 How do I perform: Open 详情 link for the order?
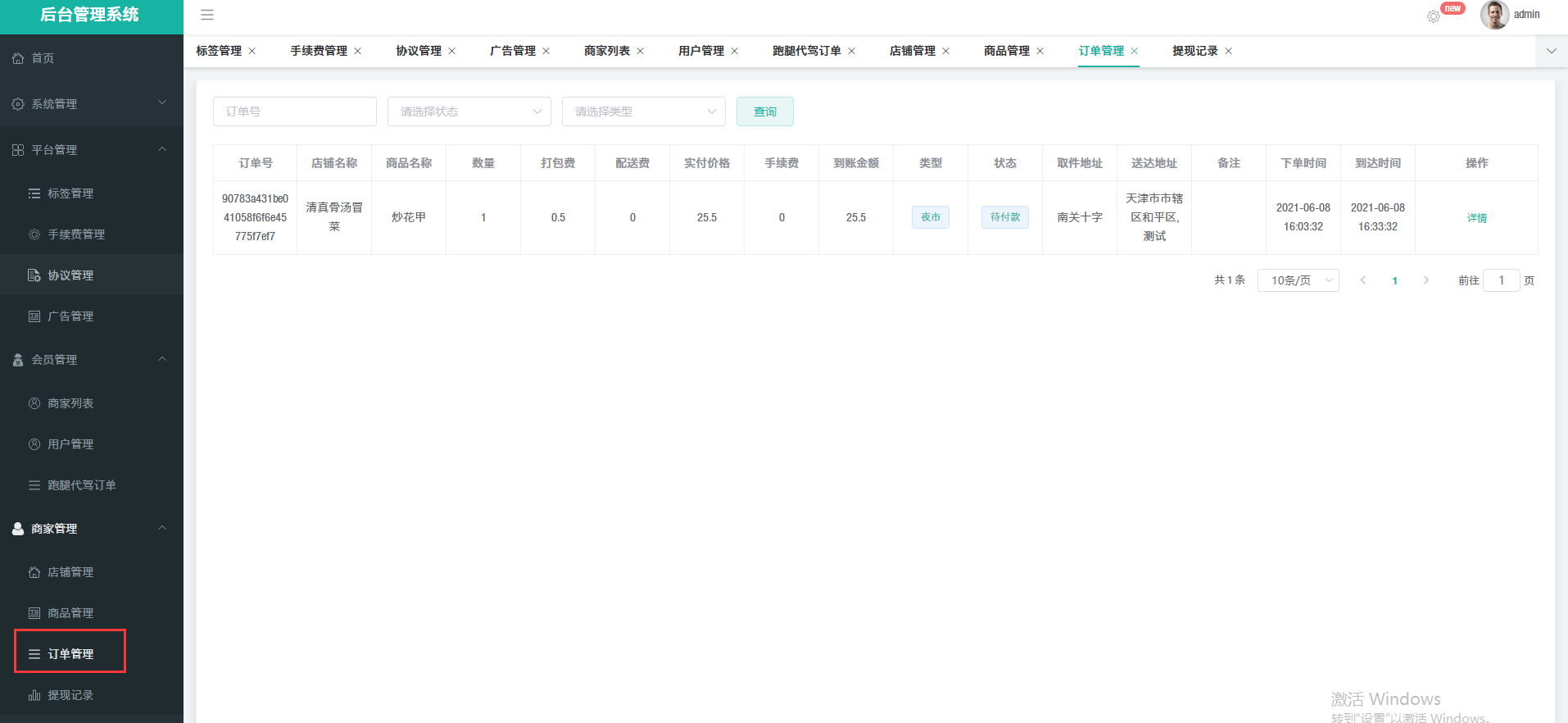(x=1476, y=218)
